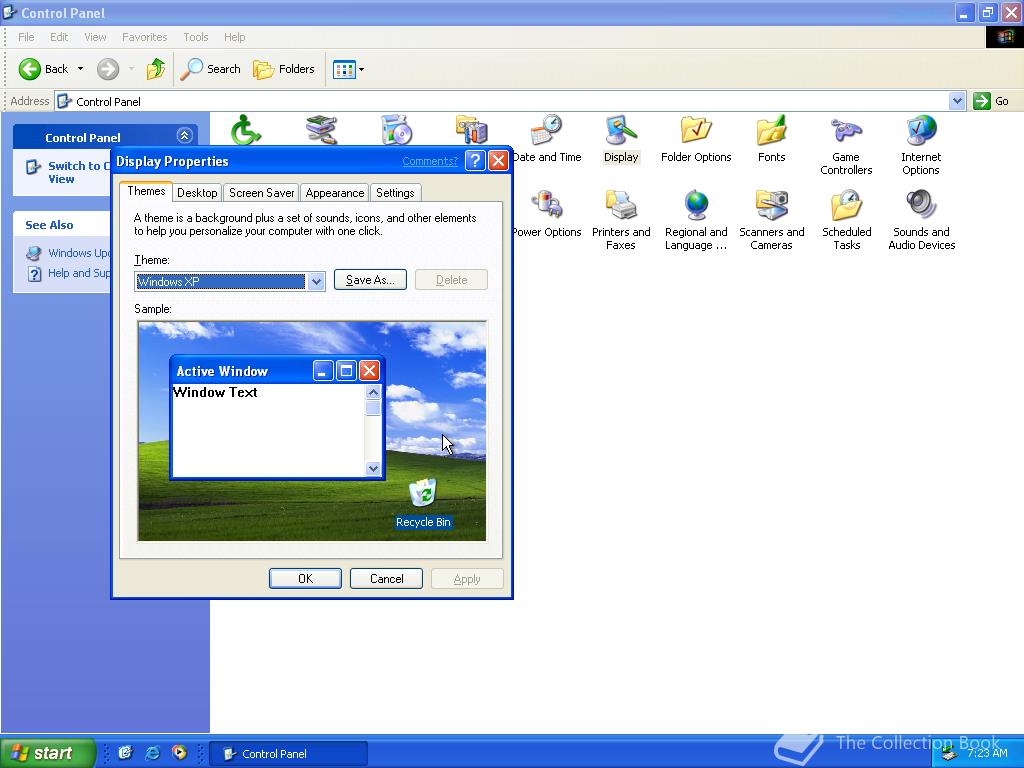Open Regional and Language Options icon
This screenshot has height=768, width=1024.
(696, 221)
